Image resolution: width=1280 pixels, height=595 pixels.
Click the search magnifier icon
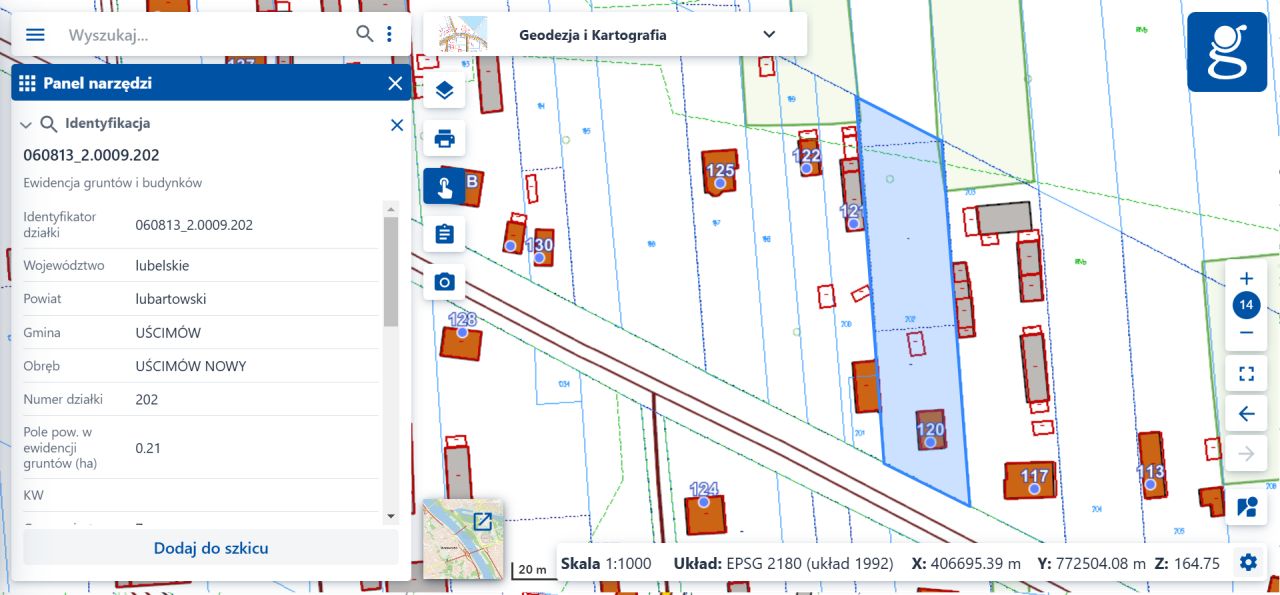pos(365,34)
